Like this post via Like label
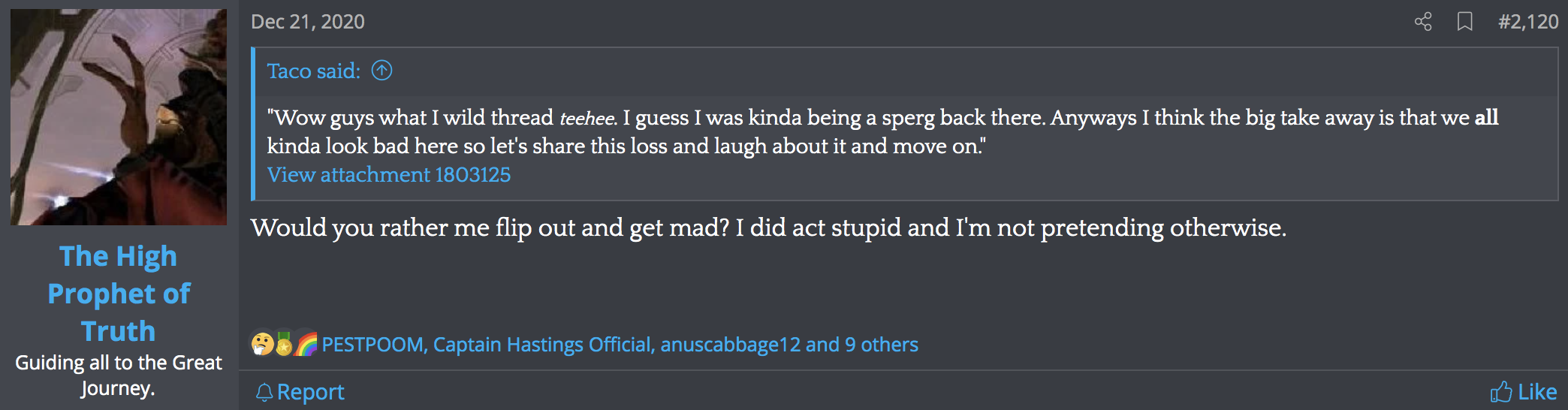This screenshot has height=410, width=1568. coord(1537,392)
